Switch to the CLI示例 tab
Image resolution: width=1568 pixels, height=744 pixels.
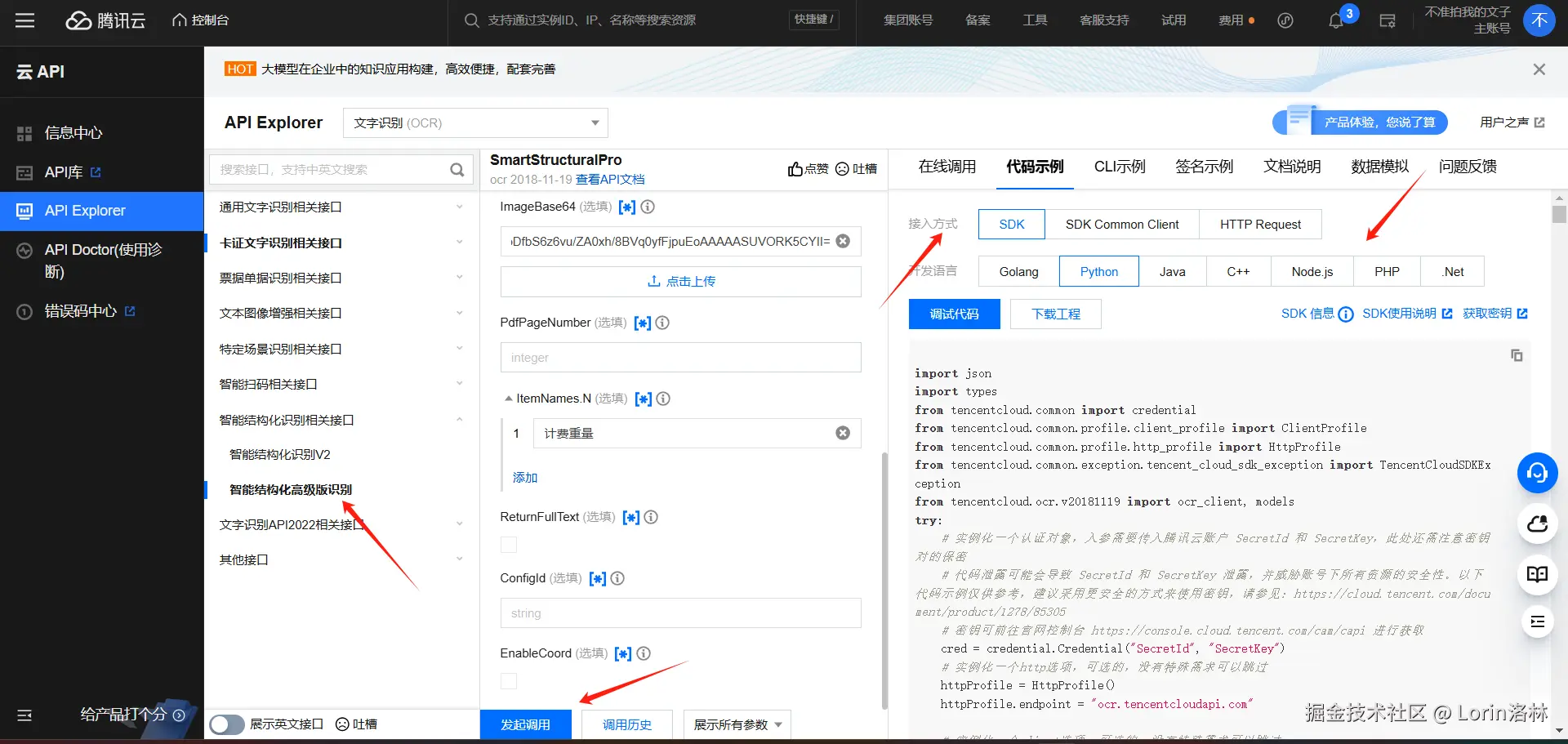click(1120, 167)
